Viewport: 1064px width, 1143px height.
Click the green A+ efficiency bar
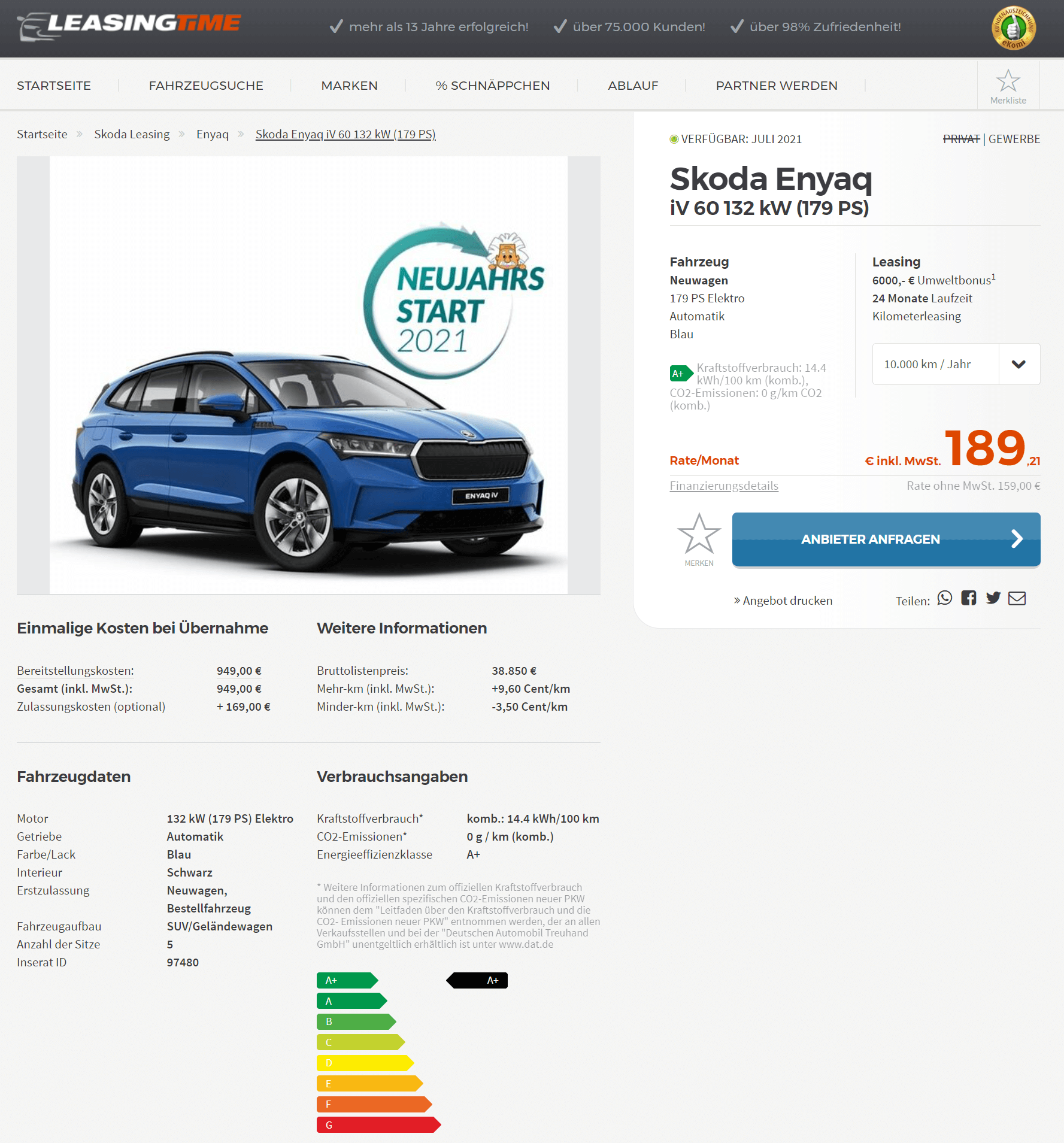(347, 980)
